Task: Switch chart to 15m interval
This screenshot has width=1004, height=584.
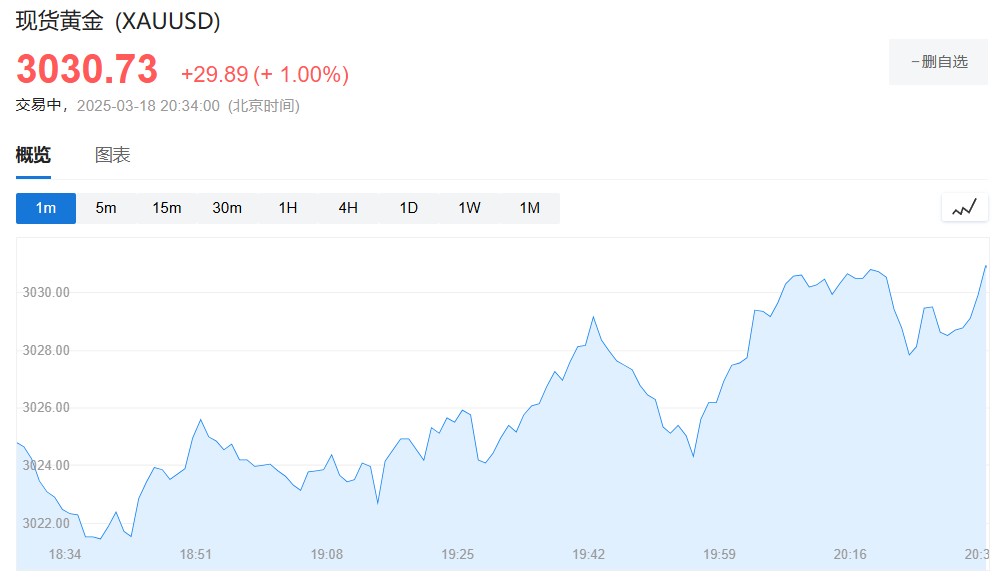Action: (167, 208)
